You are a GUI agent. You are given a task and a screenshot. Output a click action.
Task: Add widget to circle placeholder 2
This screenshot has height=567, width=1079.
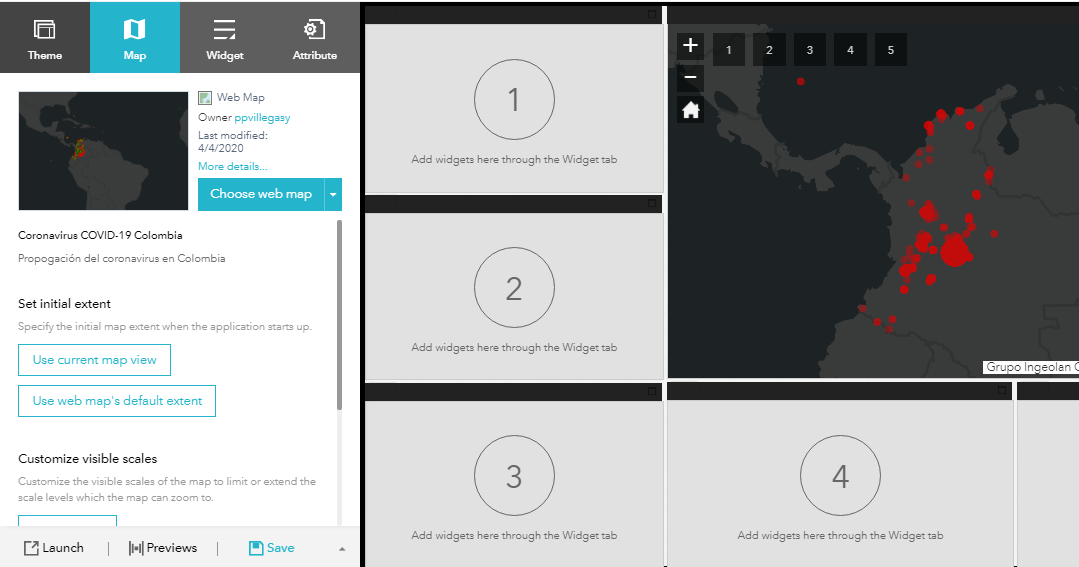[x=514, y=288]
